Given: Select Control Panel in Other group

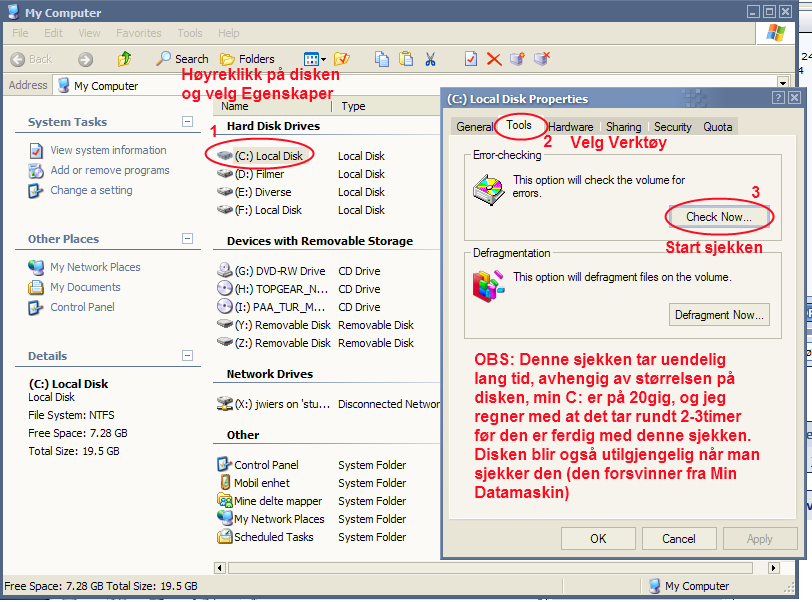Looking at the screenshot, I should pos(257,465).
